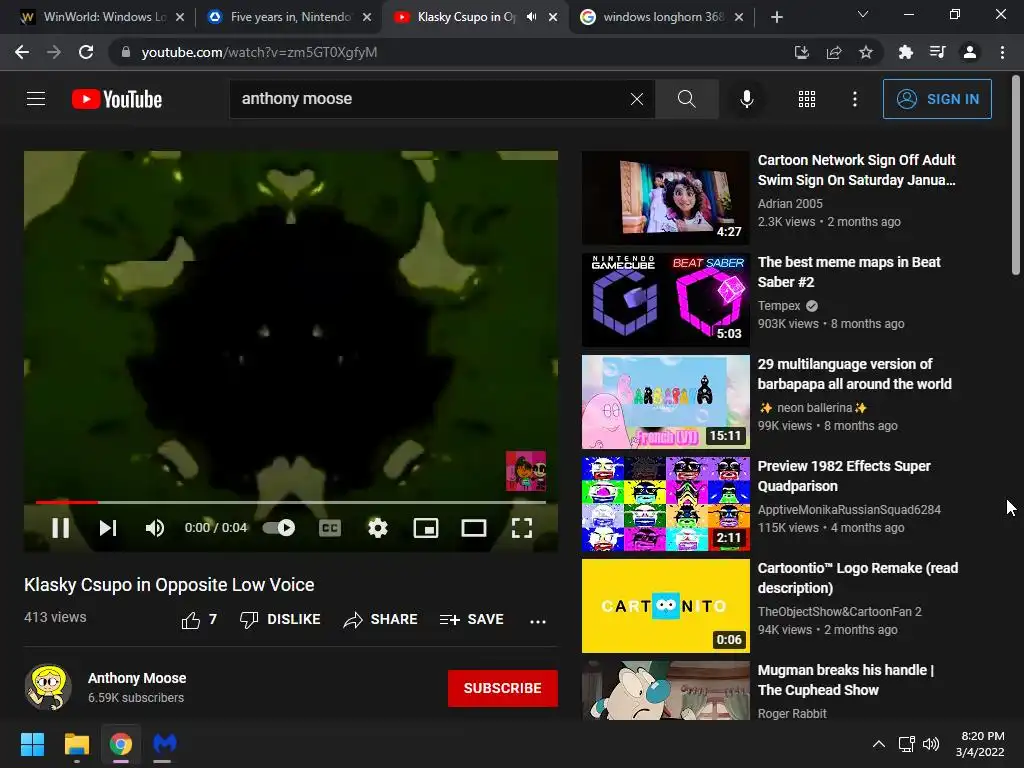Click the address bar URL

coord(259,52)
